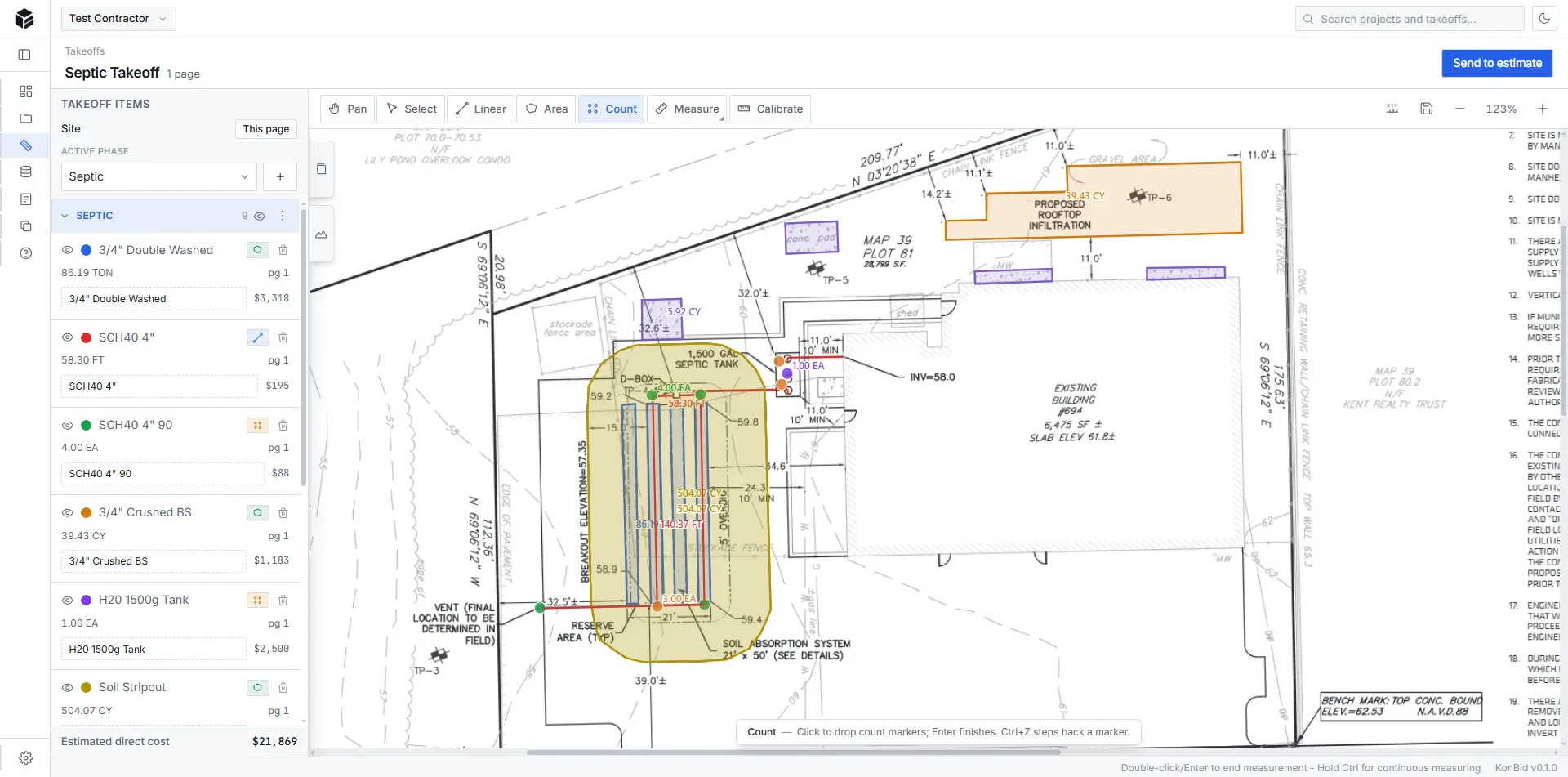Viewport: 1568px width, 777px height.
Task: Toggle dark mode moon icon
Action: tap(1544, 19)
